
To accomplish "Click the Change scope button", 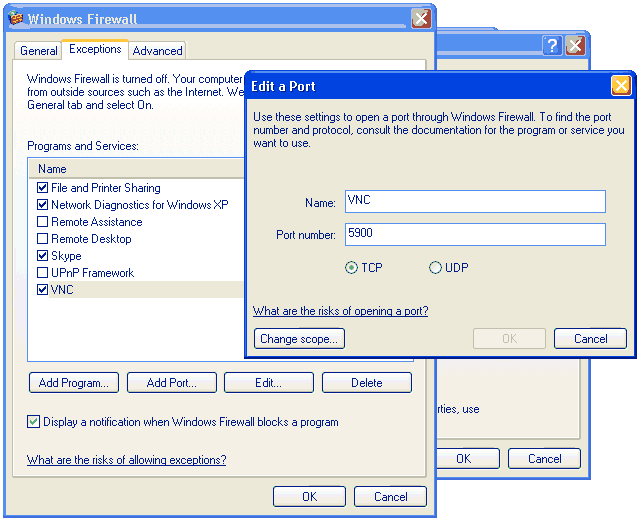I will pyautogui.click(x=299, y=339).
